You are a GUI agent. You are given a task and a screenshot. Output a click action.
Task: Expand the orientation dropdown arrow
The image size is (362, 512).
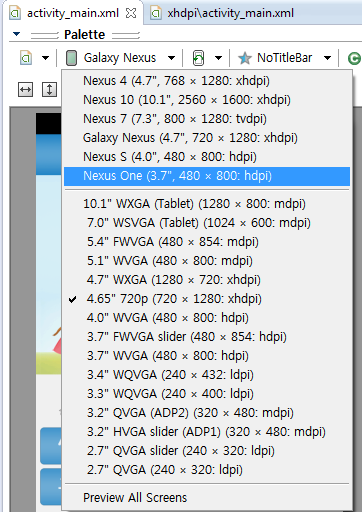(x=218, y=58)
